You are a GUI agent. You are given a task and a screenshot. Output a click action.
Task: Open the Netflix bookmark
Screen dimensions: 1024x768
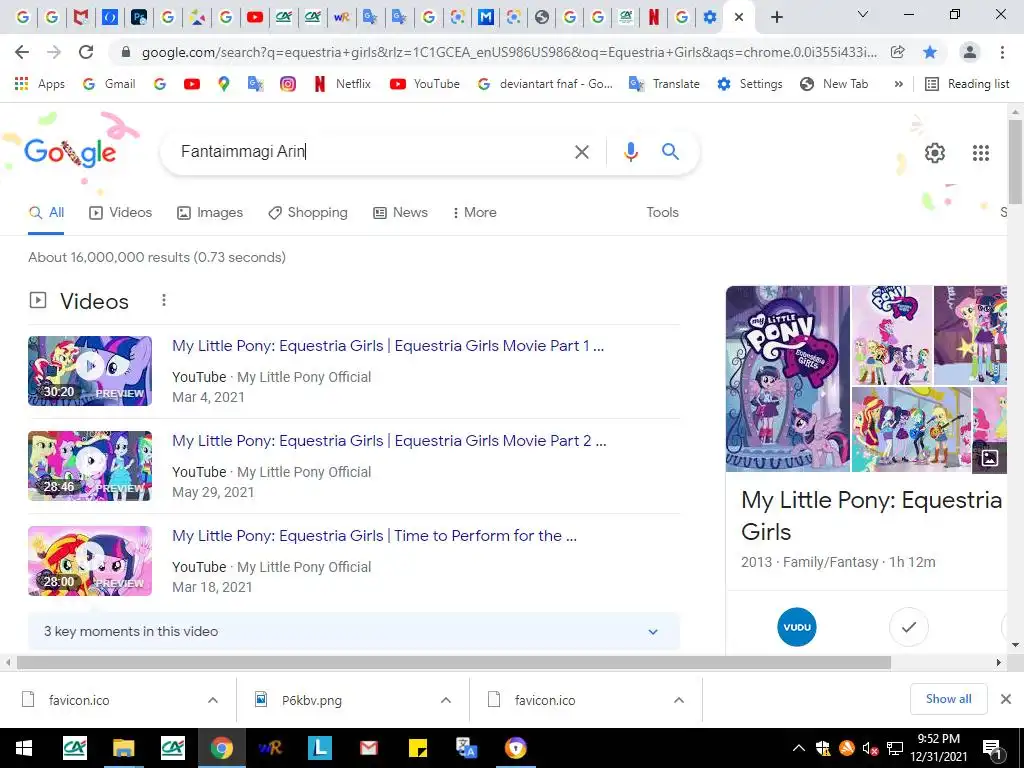tap(343, 84)
